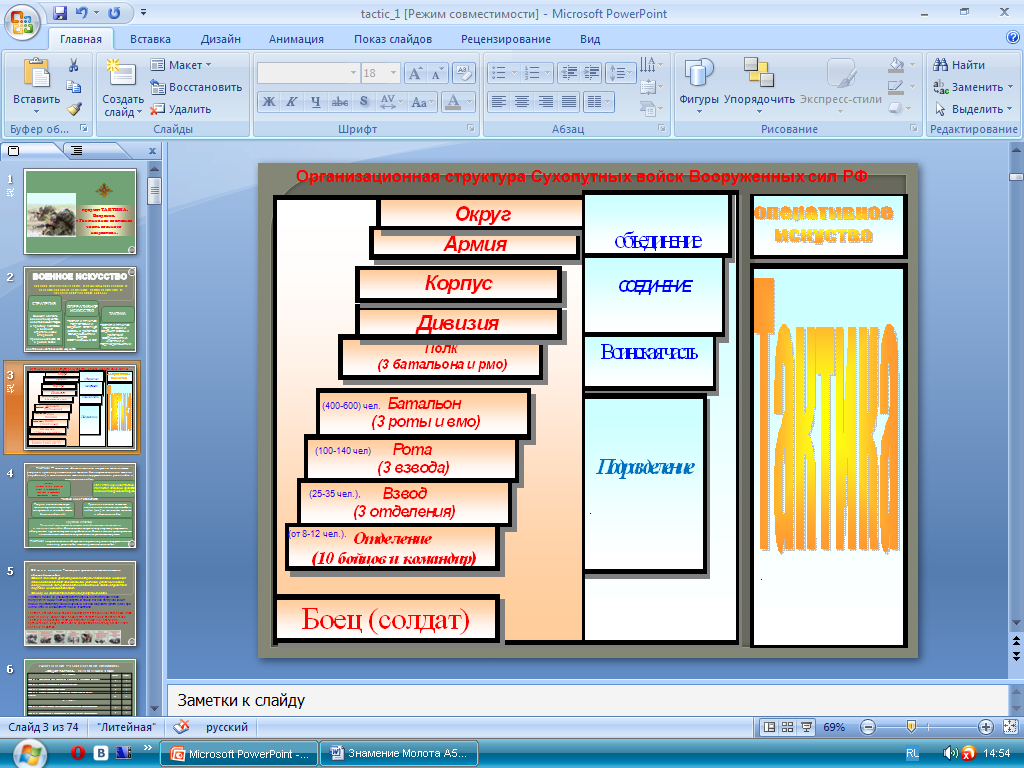Viewport: 1024px width, 768px height.
Task: Click the Заметки к слайду notes field
Action: click(588, 700)
